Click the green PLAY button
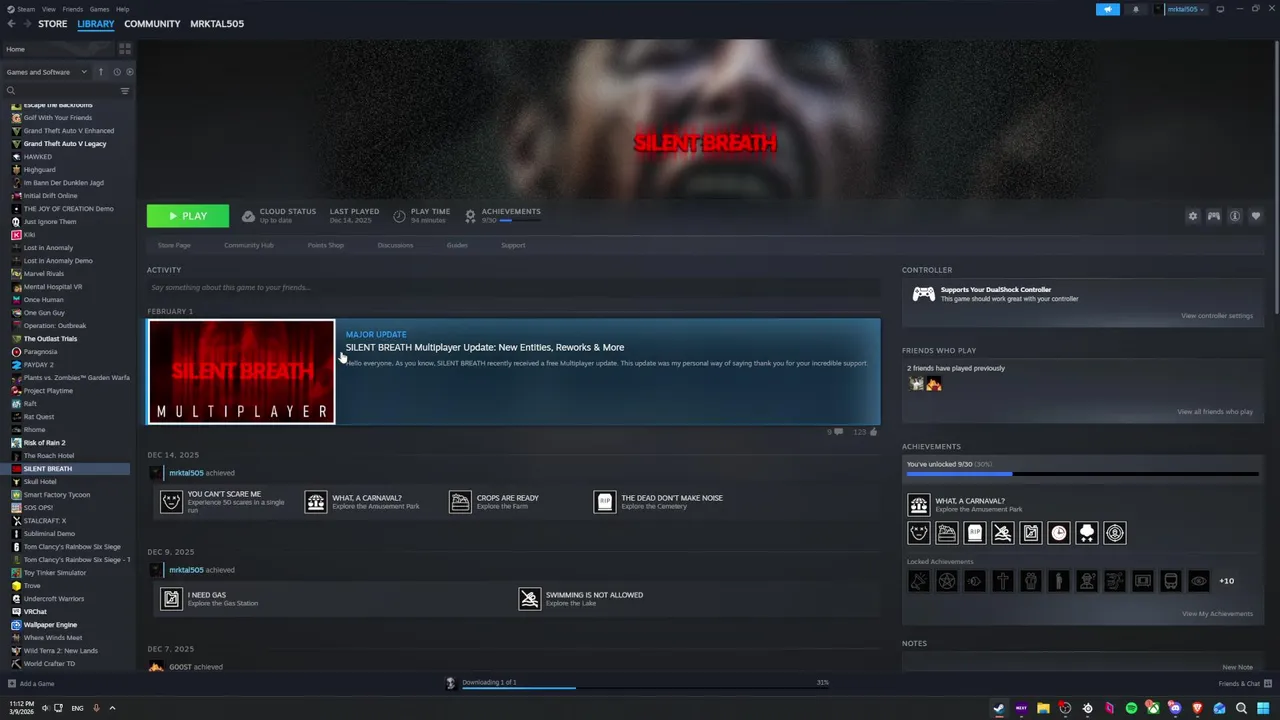The width and height of the screenshot is (1280, 720). (x=188, y=216)
